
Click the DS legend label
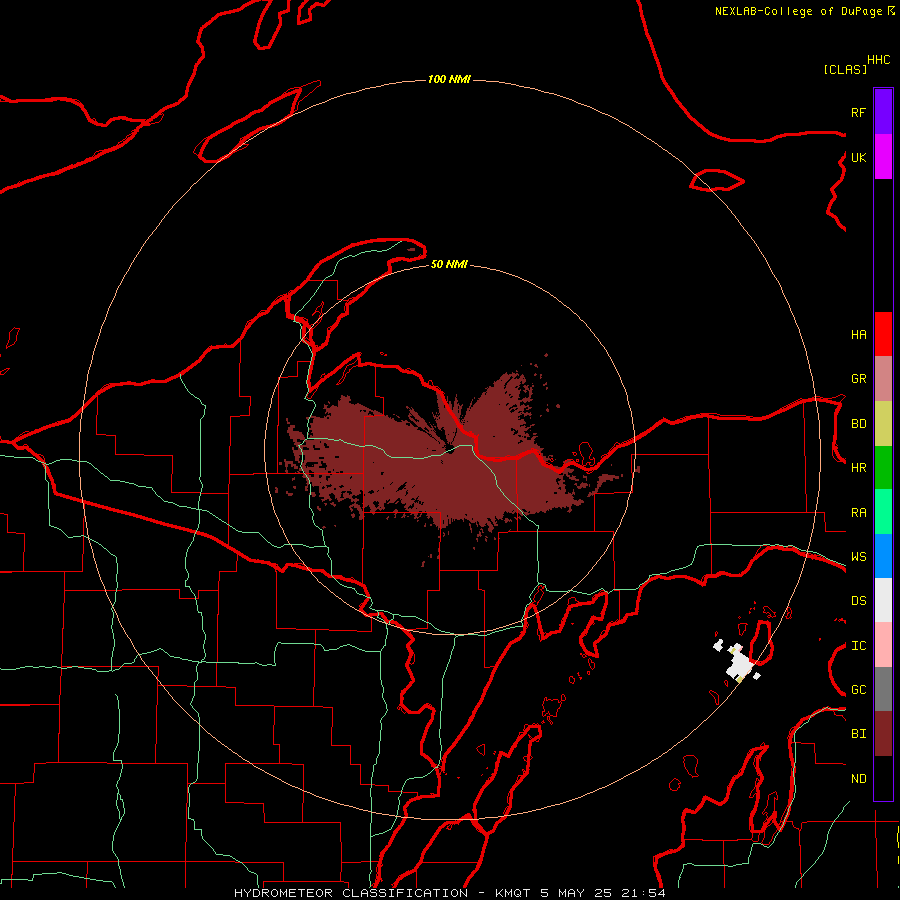[858, 601]
